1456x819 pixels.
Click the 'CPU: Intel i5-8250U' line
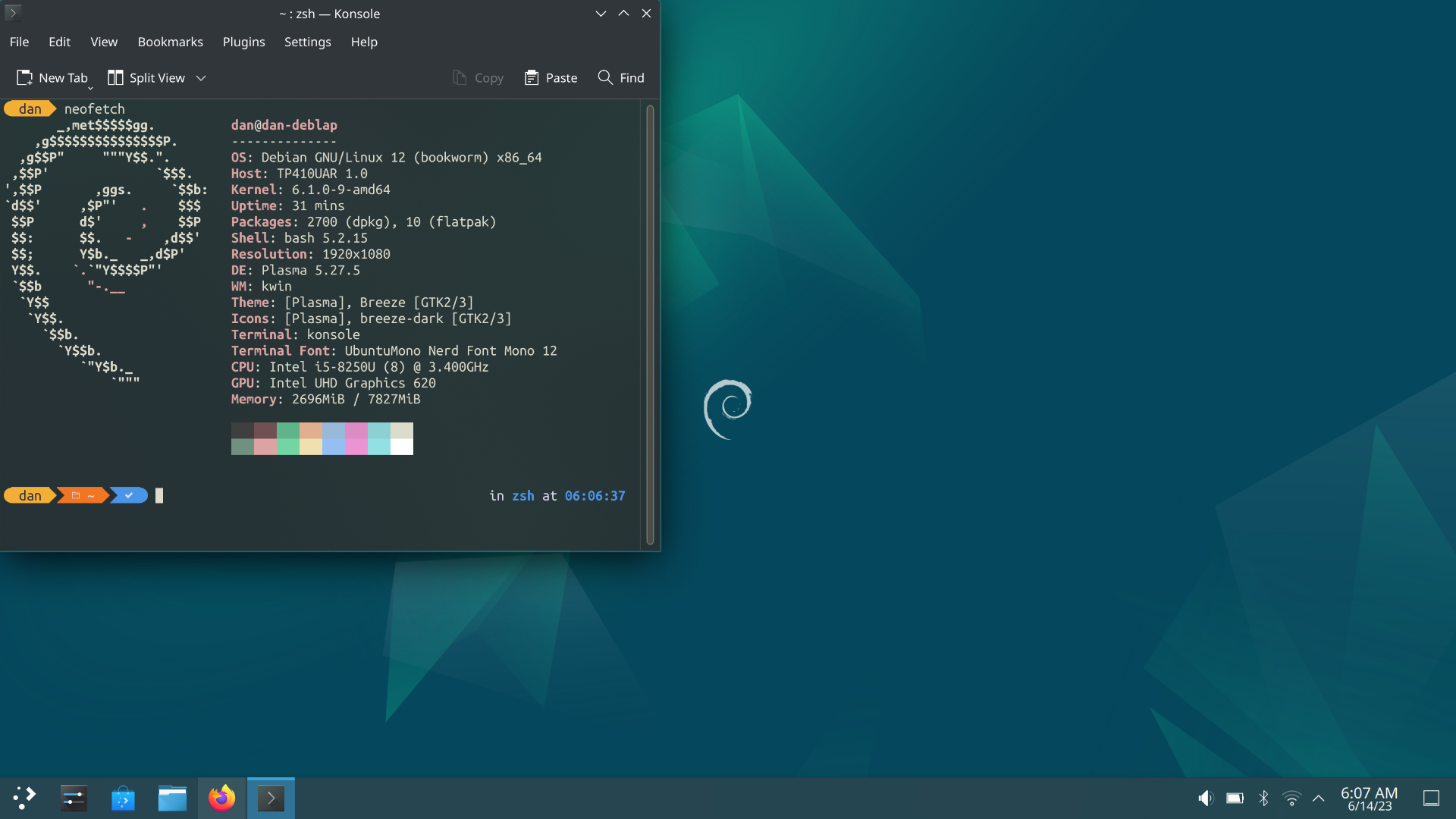click(360, 366)
